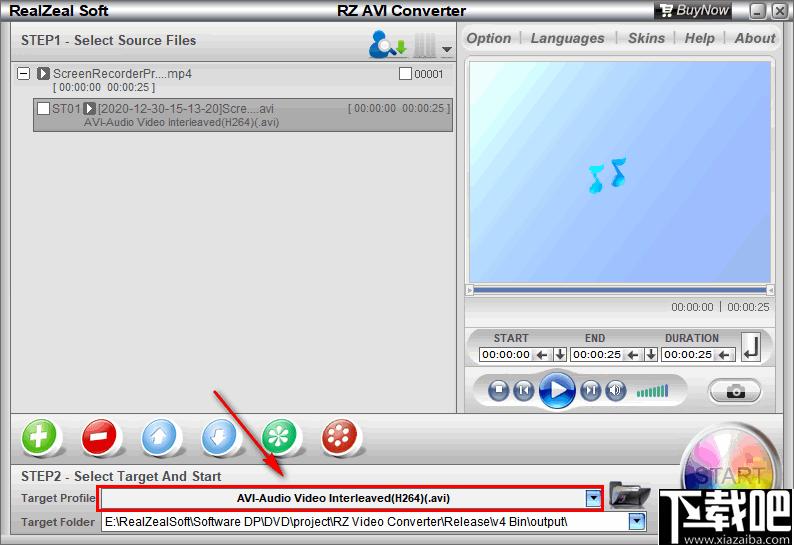Click the red remove file button
The width and height of the screenshot is (794, 545).
[x=100, y=437]
